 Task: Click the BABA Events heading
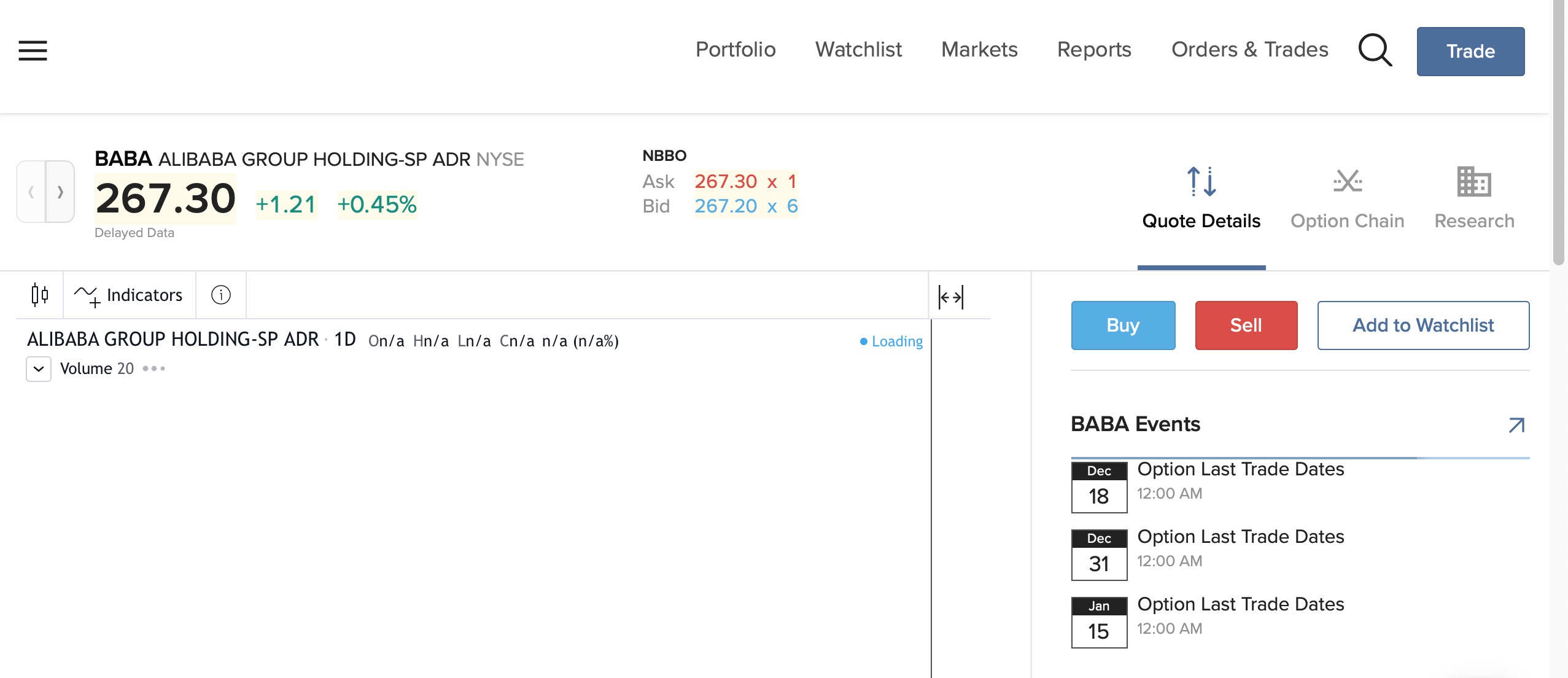1135,424
